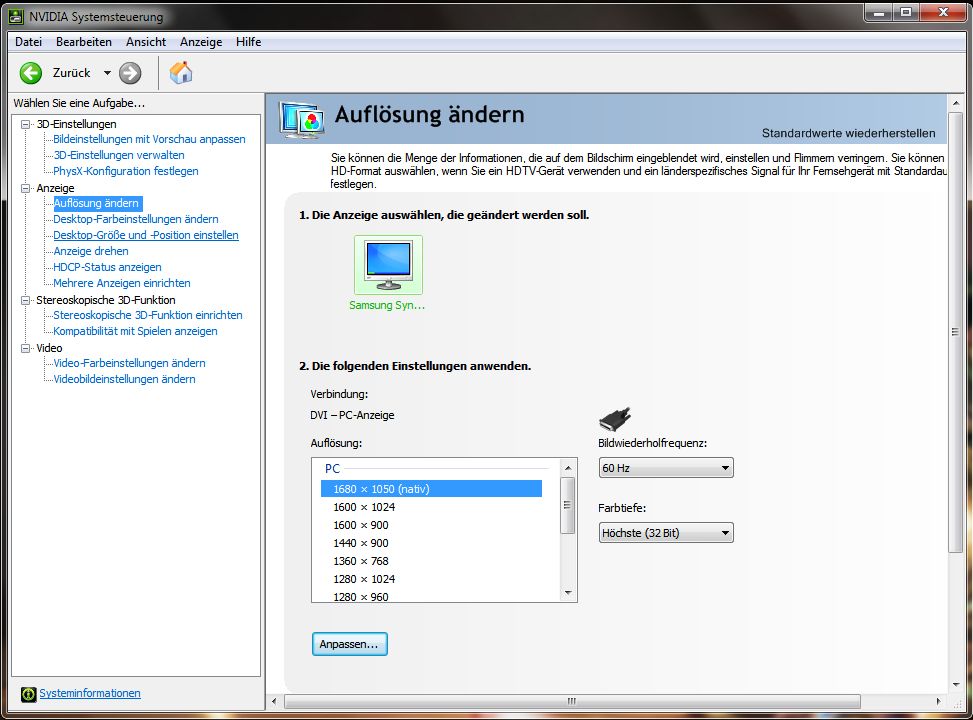Open the Farbtiefe Höchste (32 Bit) dropdown
This screenshot has width=973, height=720.
point(666,533)
